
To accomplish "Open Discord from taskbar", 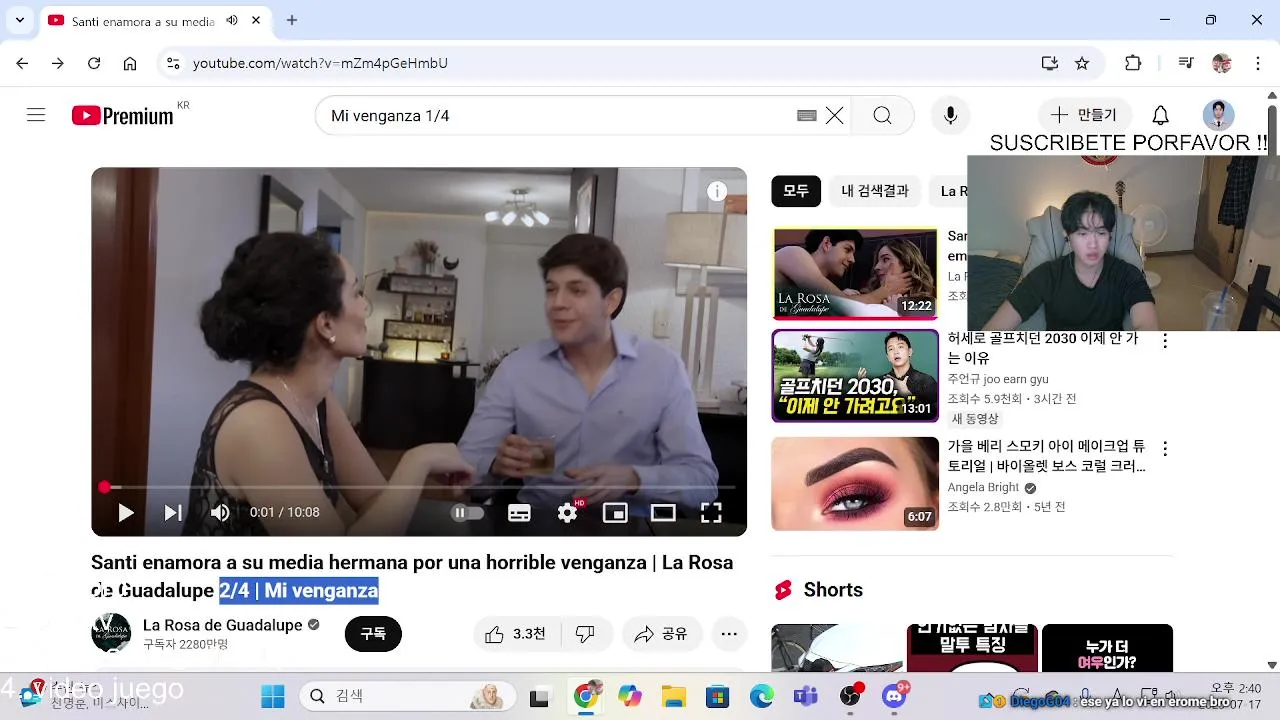I will click(x=895, y=697).
